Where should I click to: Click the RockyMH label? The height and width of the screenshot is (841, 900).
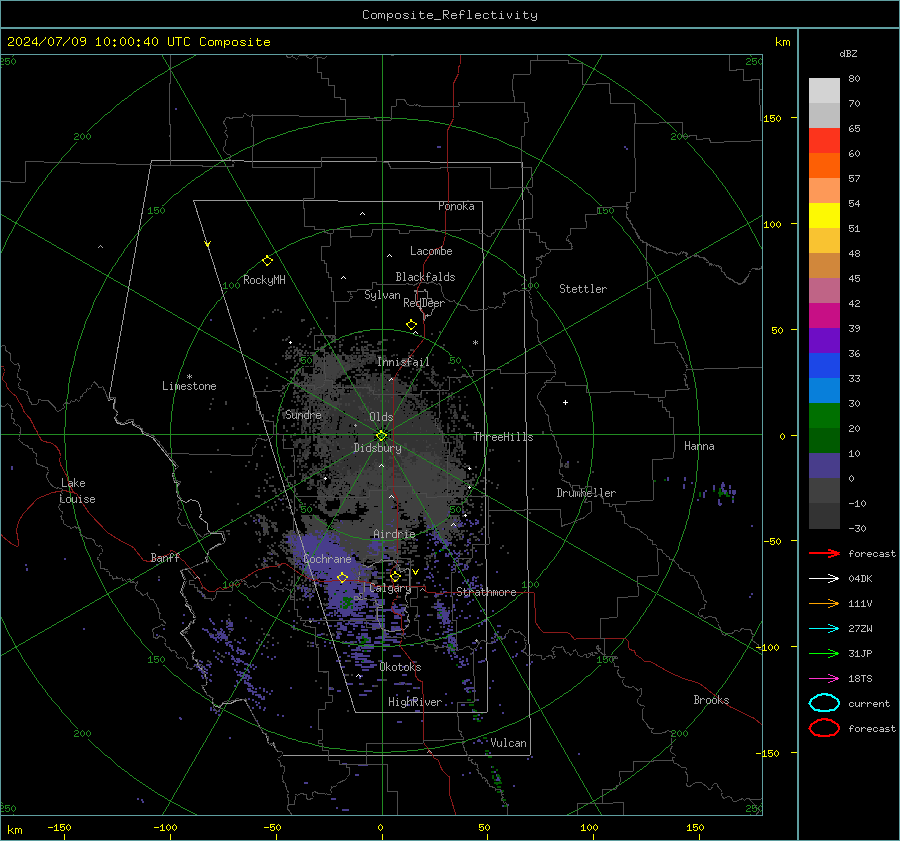click(264, 280)
